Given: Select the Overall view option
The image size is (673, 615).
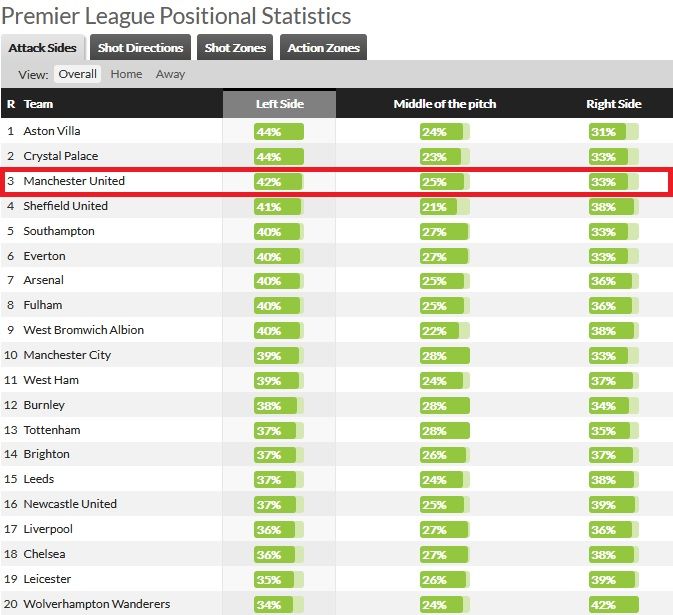Looking at the screenshot, I should click(x=77, y=74).
